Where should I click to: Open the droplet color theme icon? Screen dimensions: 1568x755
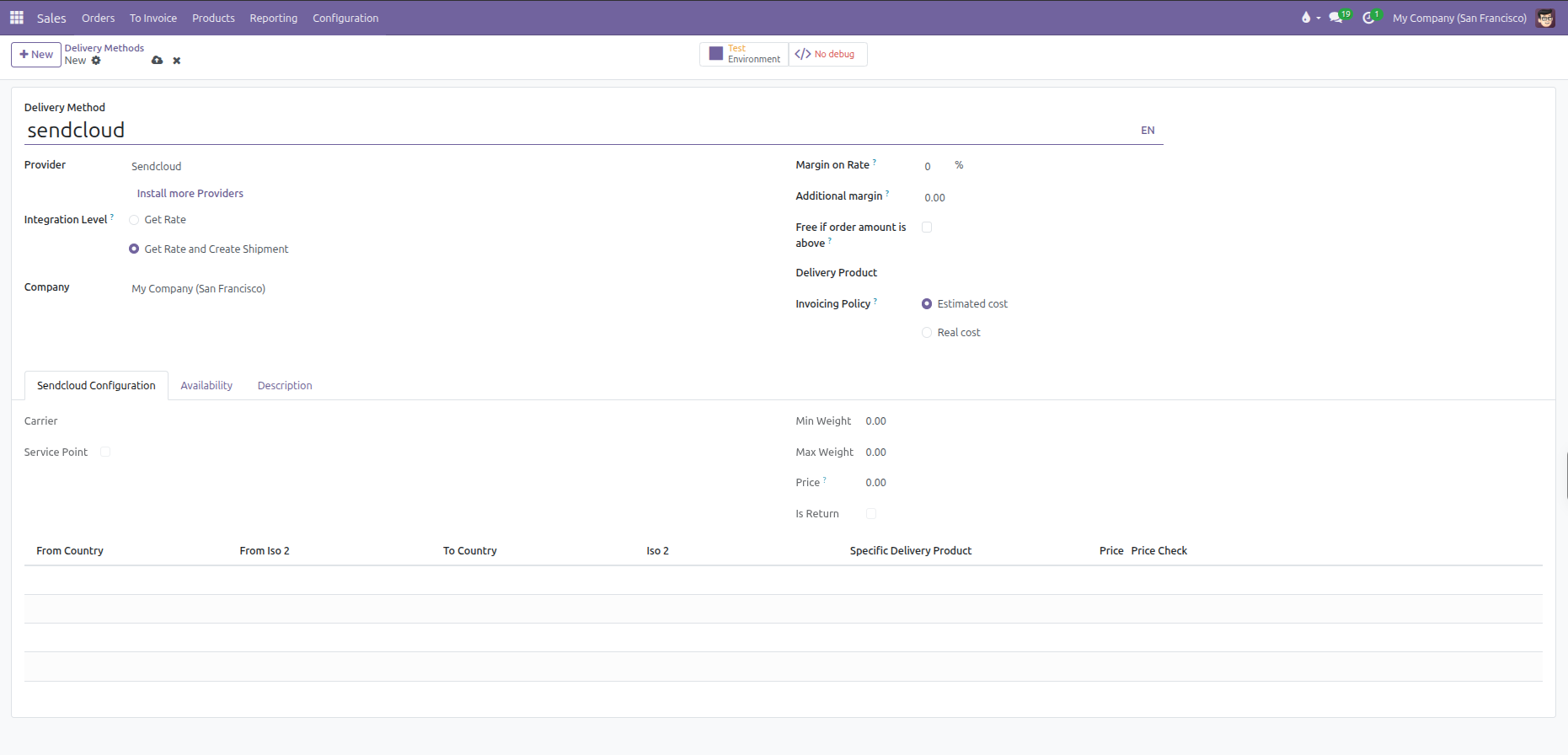(1306, 18)
